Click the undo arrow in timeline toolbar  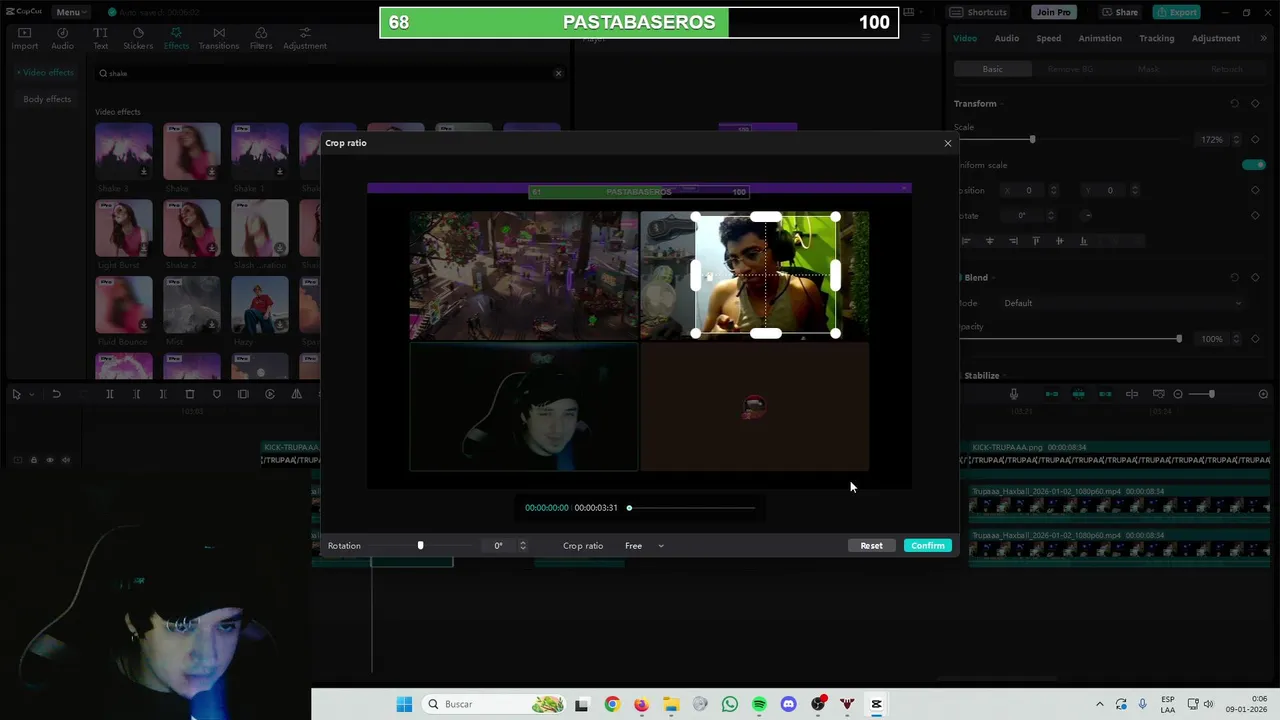click(56, 394)
